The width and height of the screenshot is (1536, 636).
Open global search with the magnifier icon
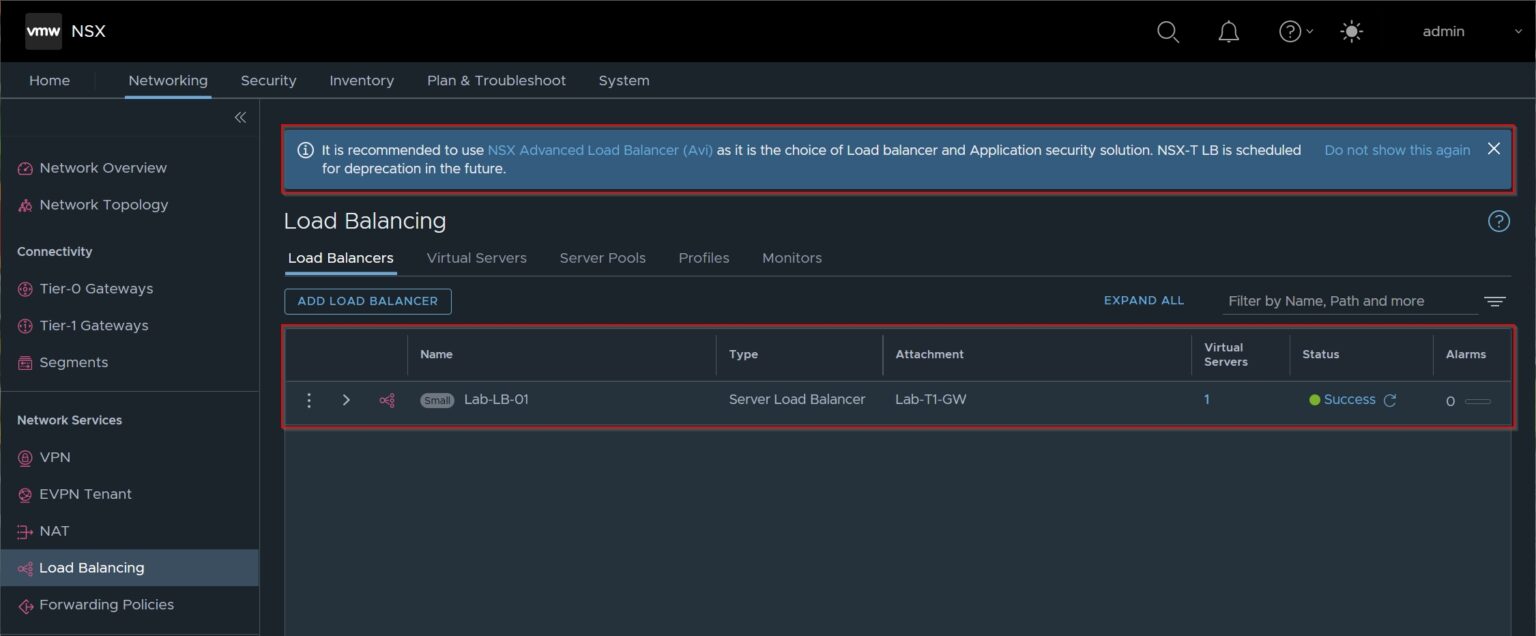[1167, 31]
